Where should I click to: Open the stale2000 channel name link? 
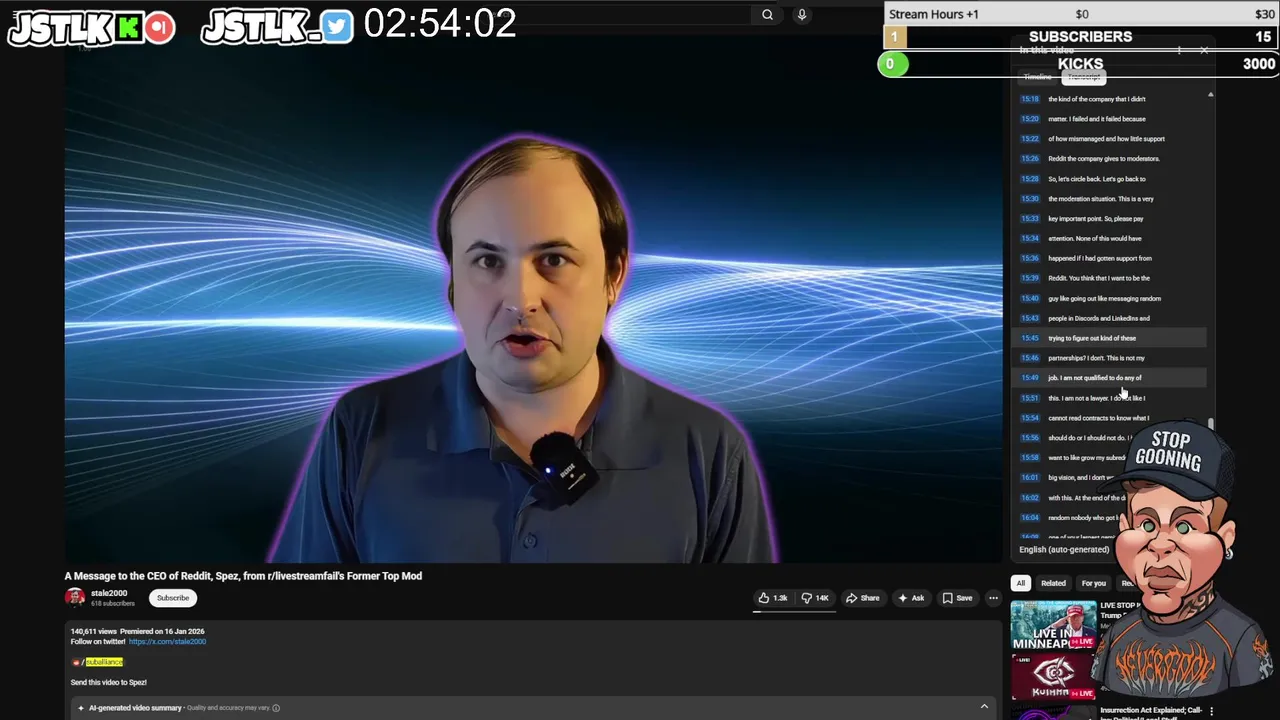pos(109,594)
